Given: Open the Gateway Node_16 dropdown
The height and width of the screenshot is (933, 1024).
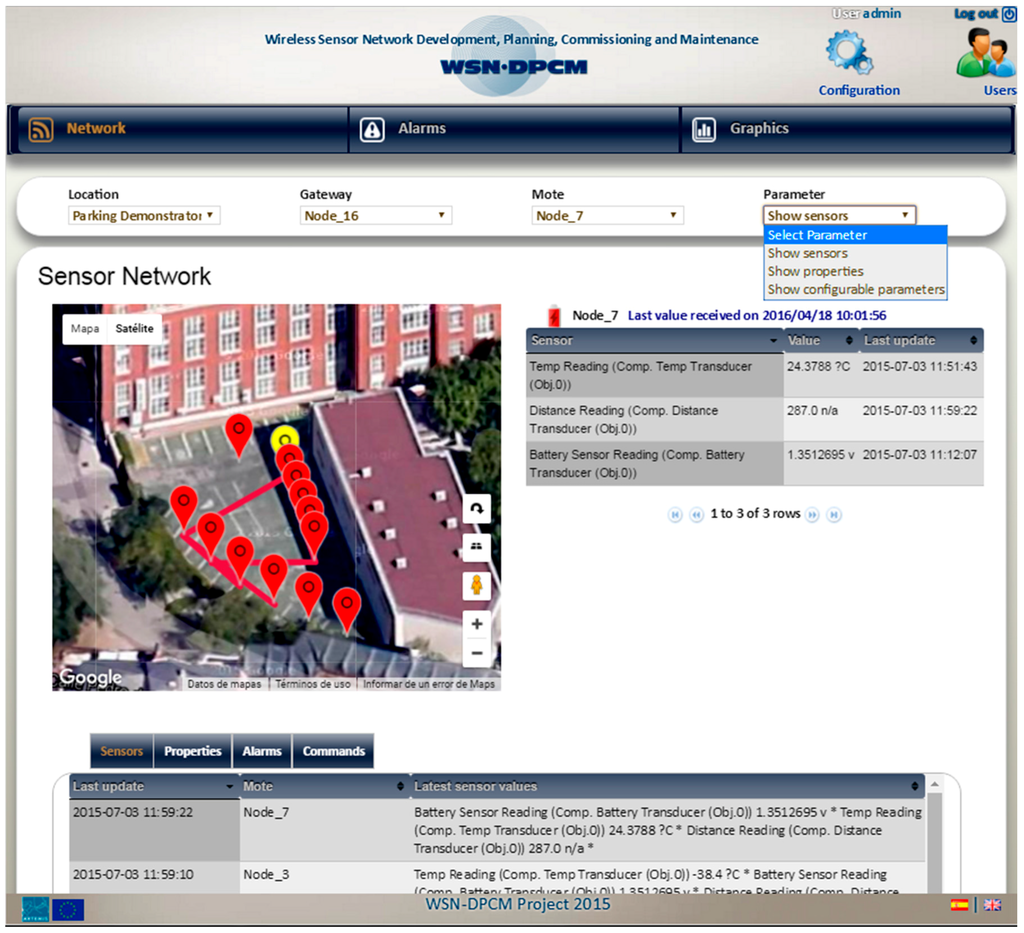Looking at the screenshot, I should pyautogui.click(x=376, y=216).
